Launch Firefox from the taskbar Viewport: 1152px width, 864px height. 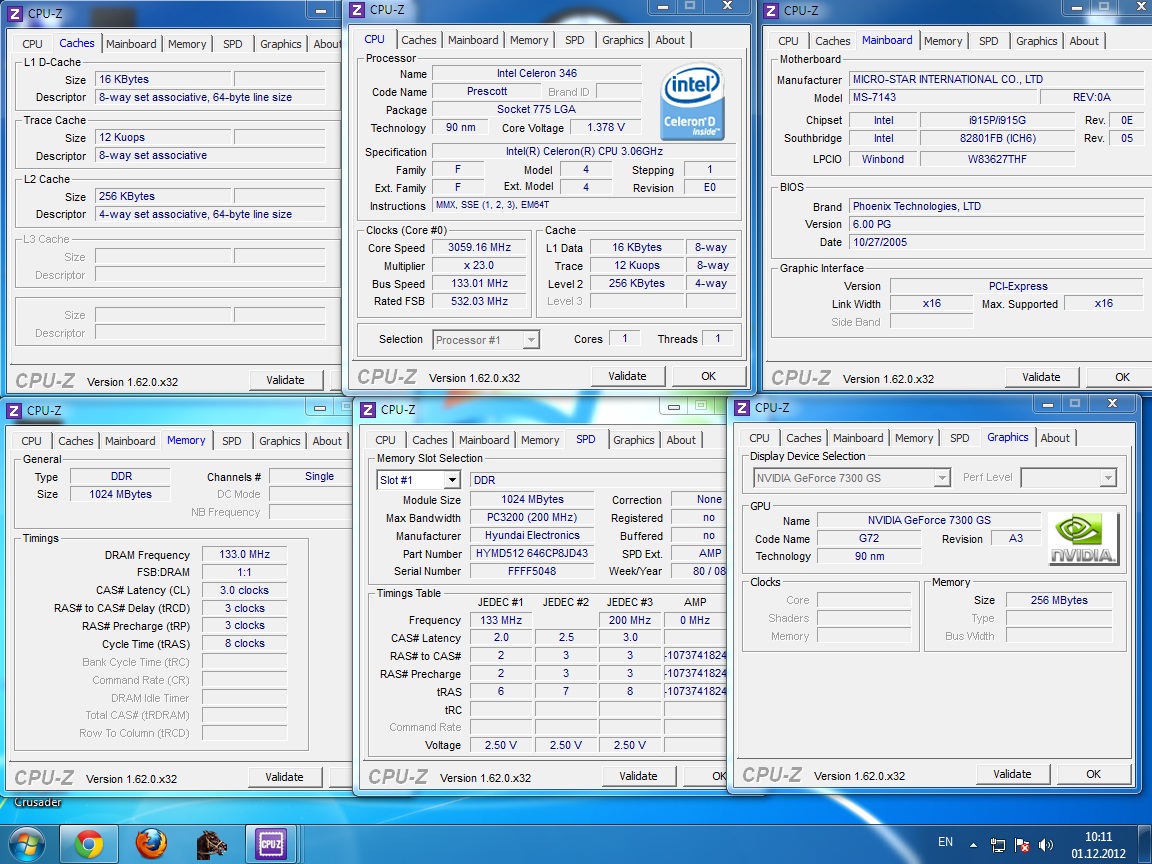click(150, 845)
